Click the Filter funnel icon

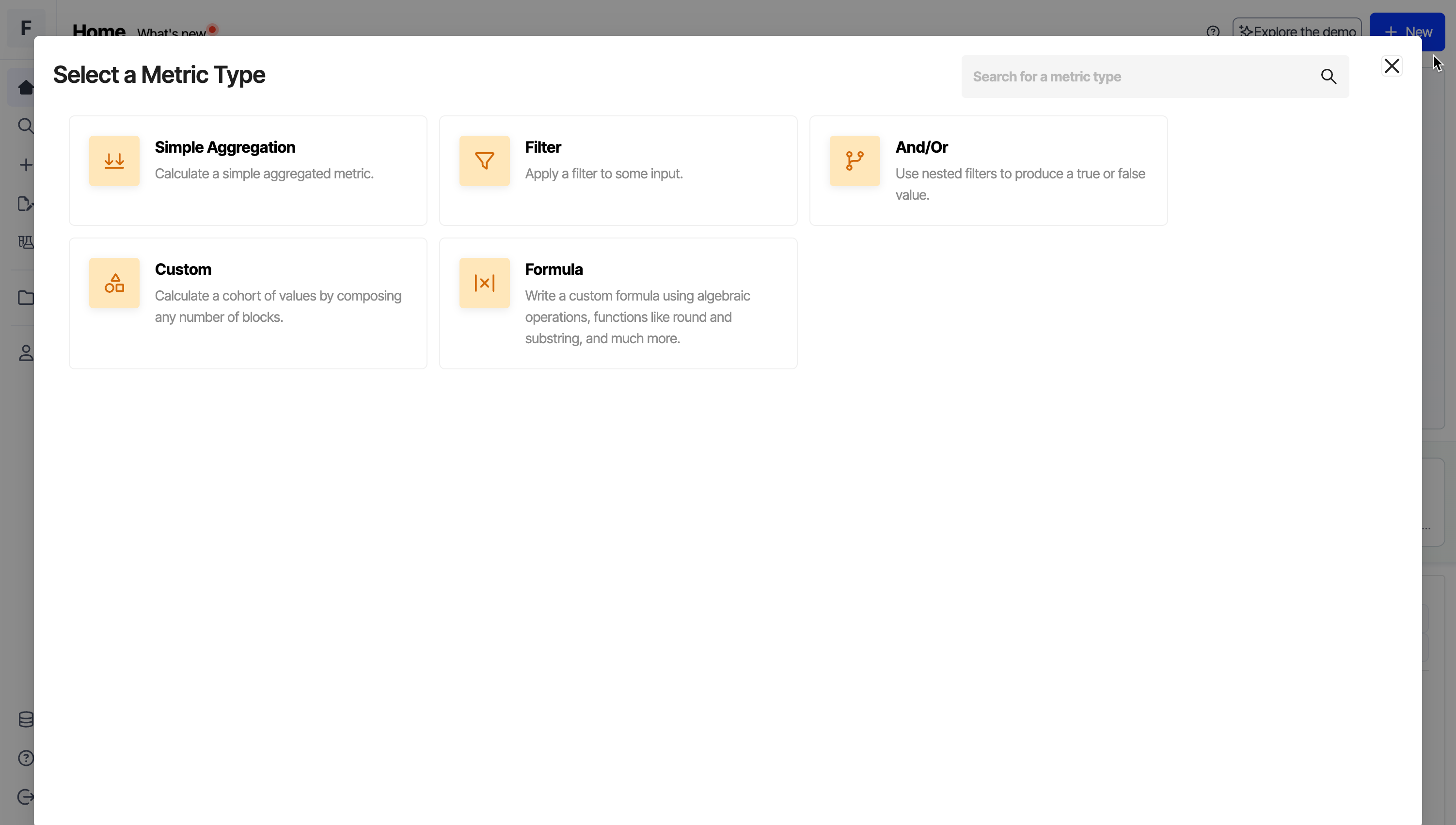click(484, 161)
